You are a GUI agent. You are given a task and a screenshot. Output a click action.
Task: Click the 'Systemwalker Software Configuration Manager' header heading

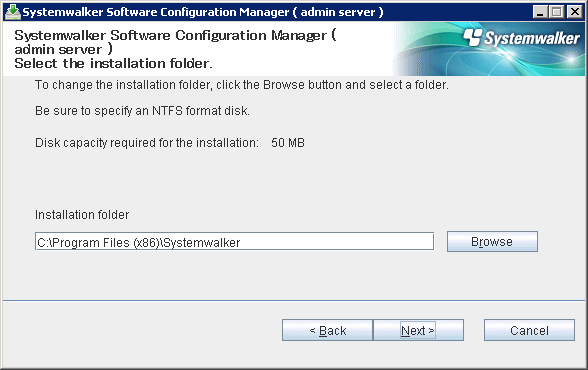(x=175, y=42)
